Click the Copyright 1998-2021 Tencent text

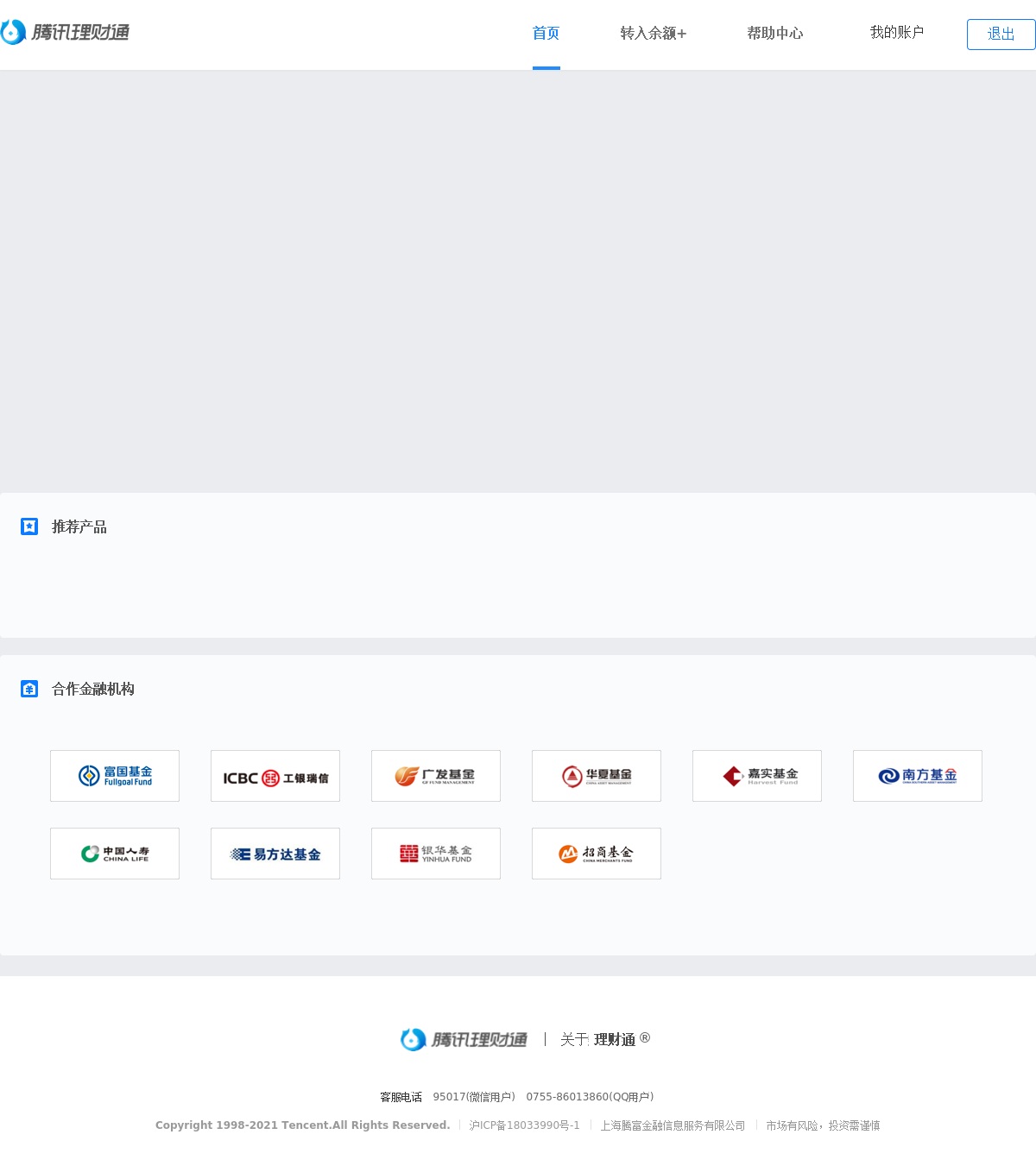tap(303, 1125)
